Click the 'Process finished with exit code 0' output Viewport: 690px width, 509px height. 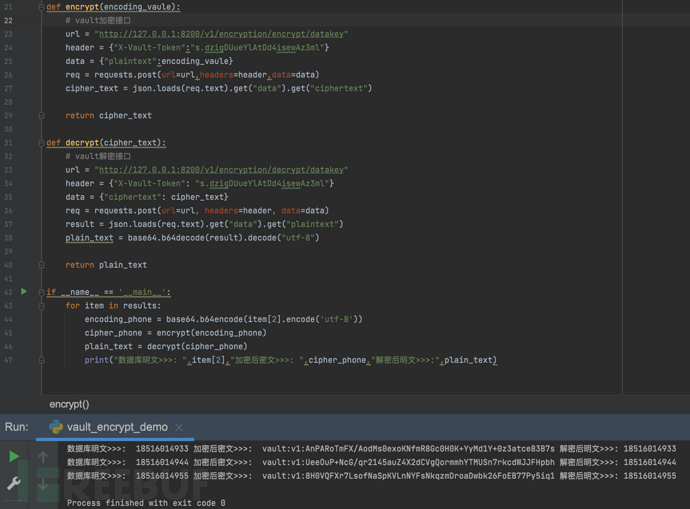pyautogui.click(x=146, y=503)
